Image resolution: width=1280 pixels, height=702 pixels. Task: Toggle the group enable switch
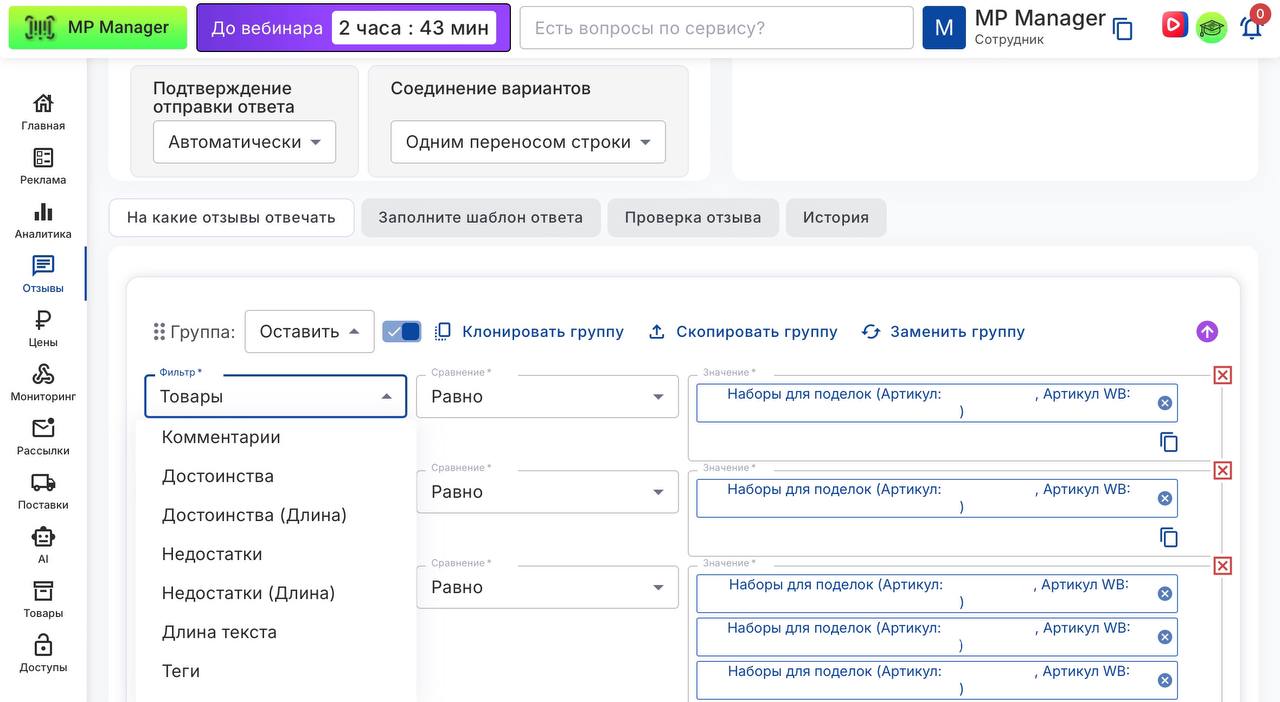click(402, 332)
